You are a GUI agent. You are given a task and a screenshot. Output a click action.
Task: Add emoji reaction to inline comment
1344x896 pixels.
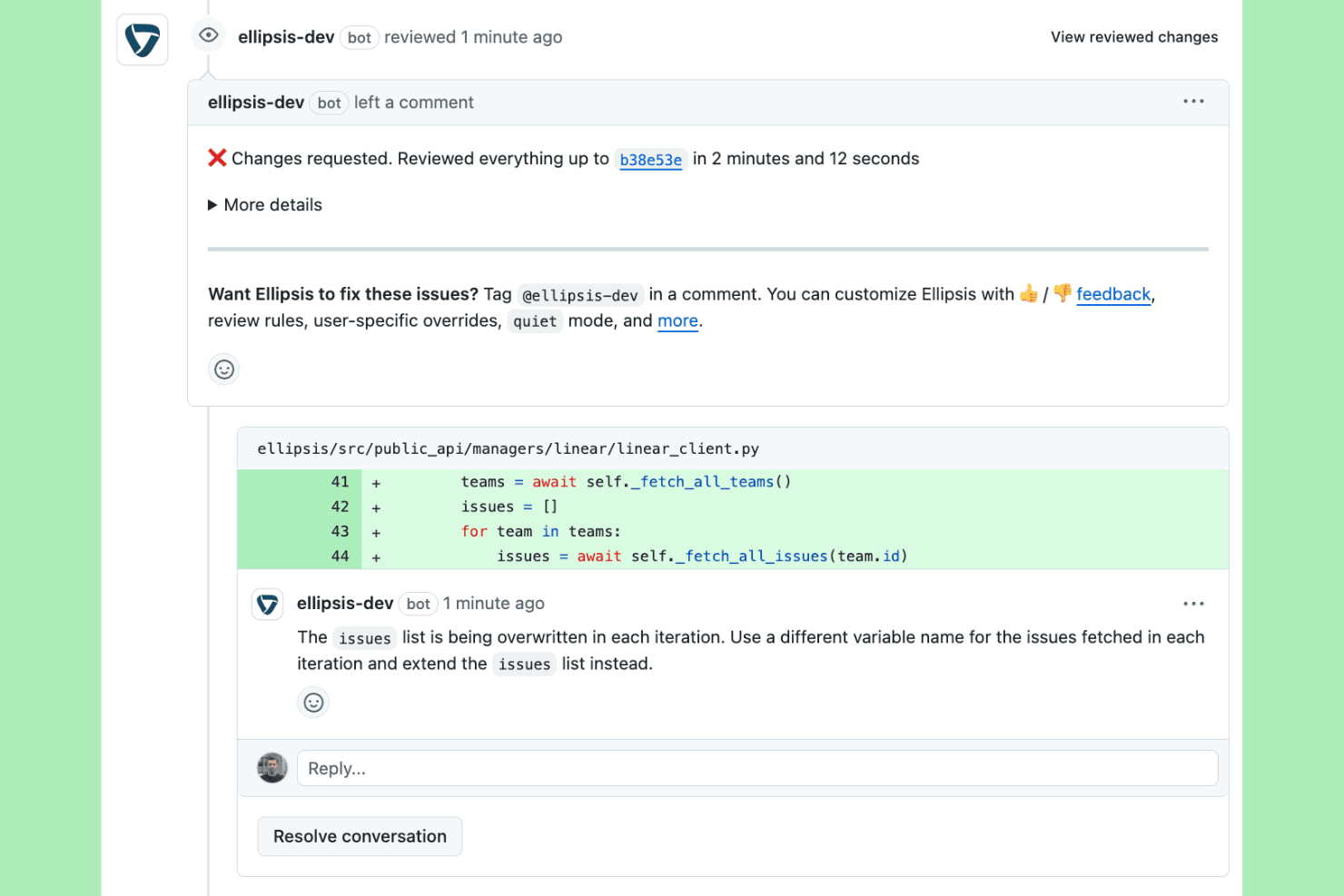(x=313, y=703)
